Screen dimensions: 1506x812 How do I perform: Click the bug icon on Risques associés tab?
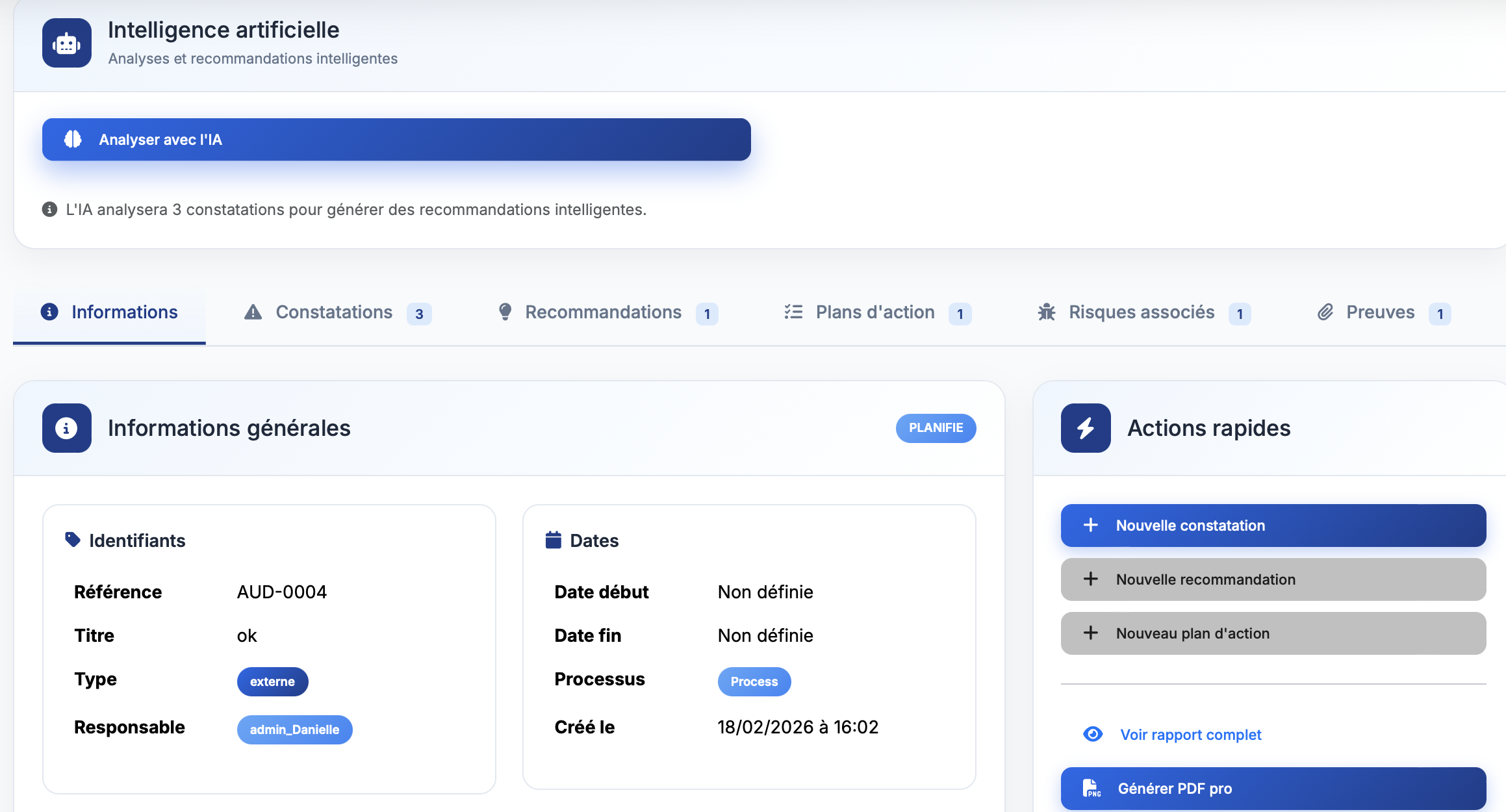click(1047, 312)
